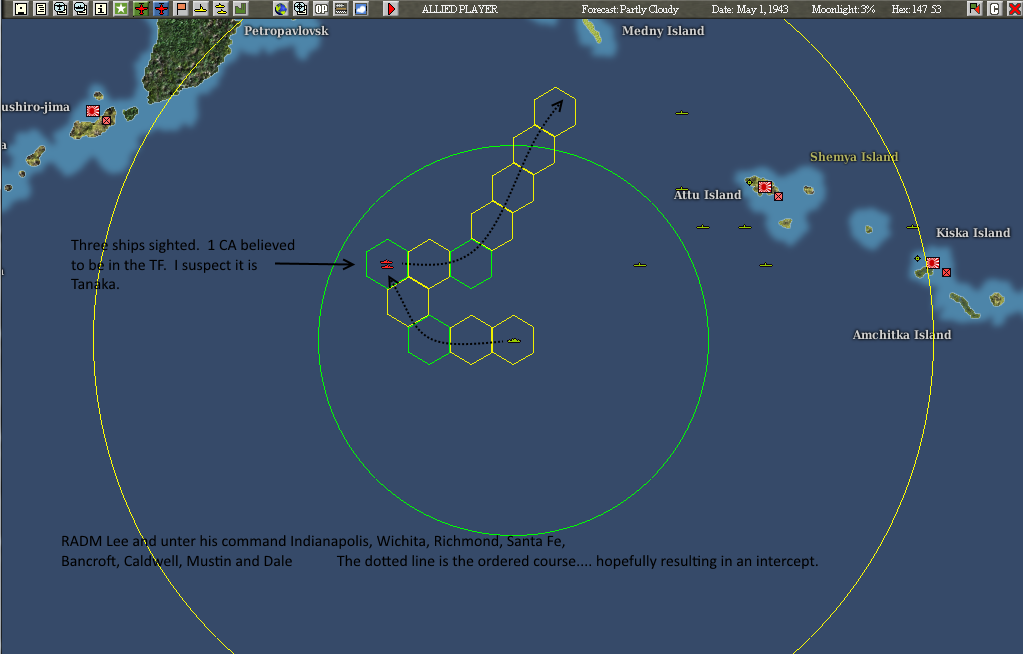This screenshot has height=654, width=1023.
Task: Click the OP toolbar button
Action: coord(321,8)
